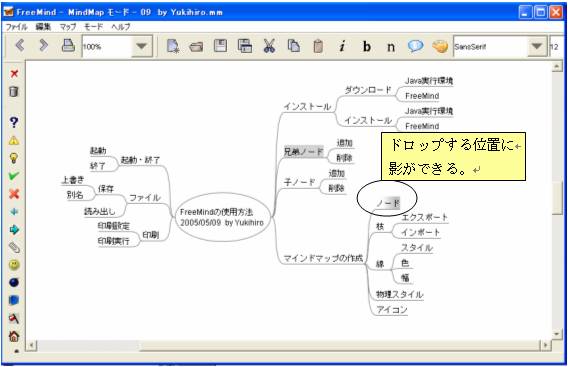Toggle the cloud bubble node style
568x367 pixels.
click(415, 46)
